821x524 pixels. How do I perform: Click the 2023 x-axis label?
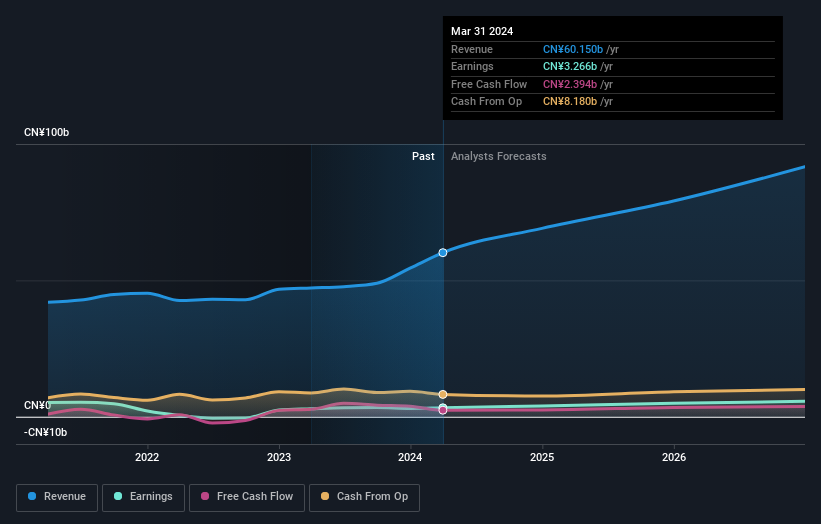(x=279, y=457)
